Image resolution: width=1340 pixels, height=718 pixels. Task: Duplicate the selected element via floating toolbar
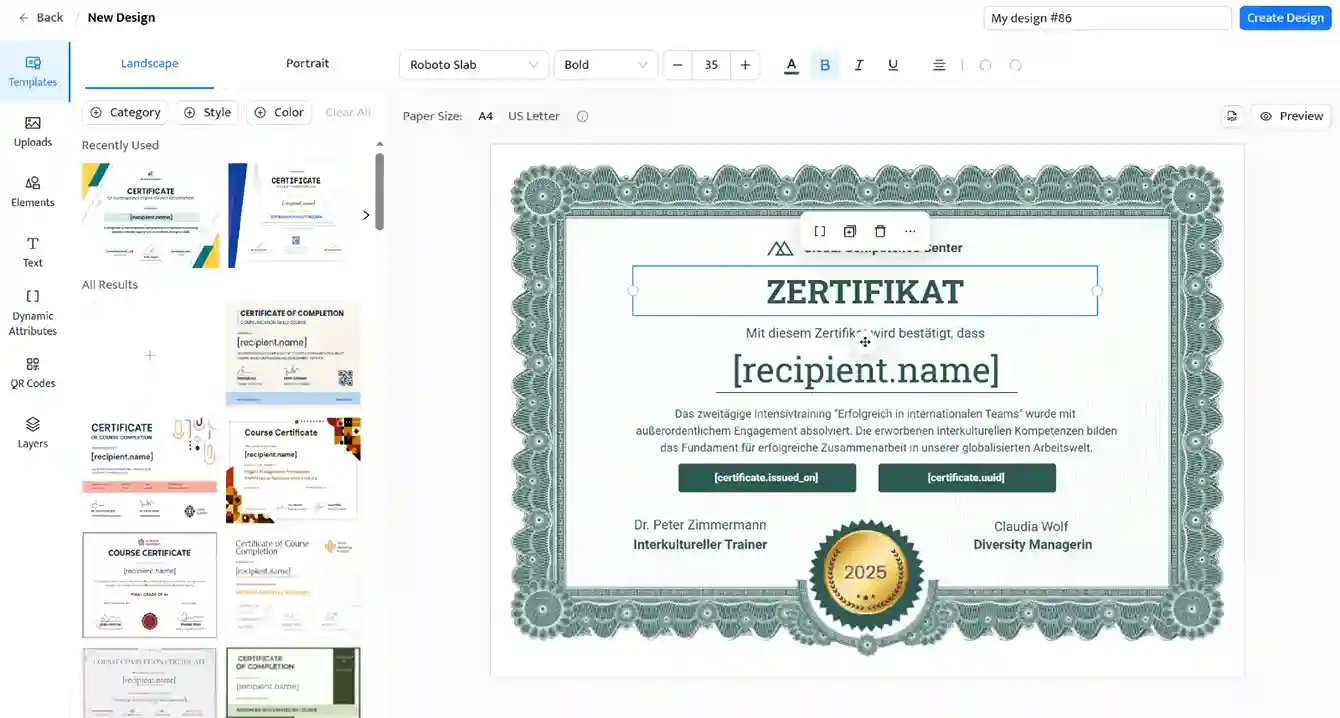coord(850,231)
